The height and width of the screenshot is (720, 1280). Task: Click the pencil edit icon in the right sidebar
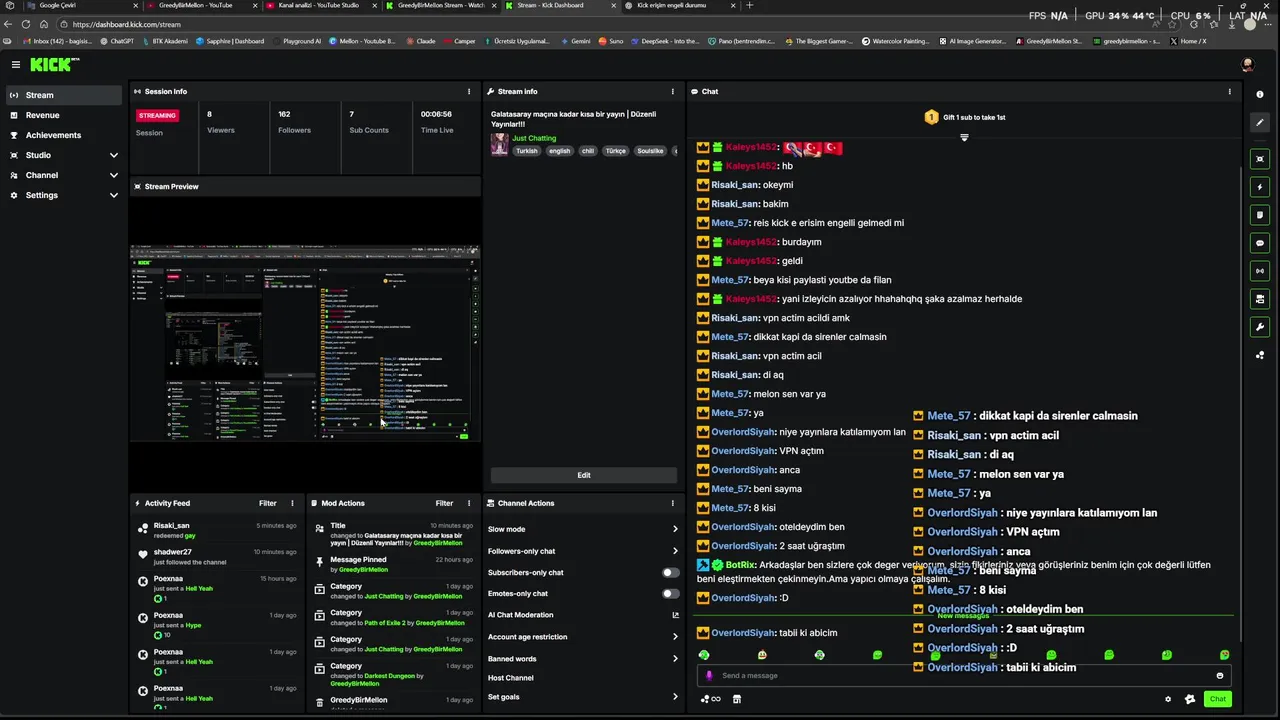[1259, 122]
